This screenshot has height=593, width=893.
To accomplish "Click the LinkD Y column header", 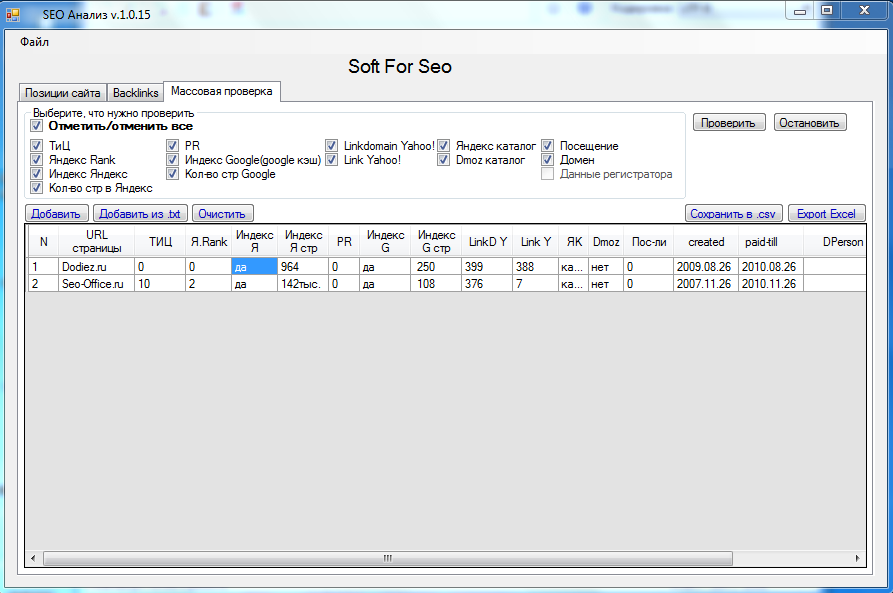I will click(487, 242).
